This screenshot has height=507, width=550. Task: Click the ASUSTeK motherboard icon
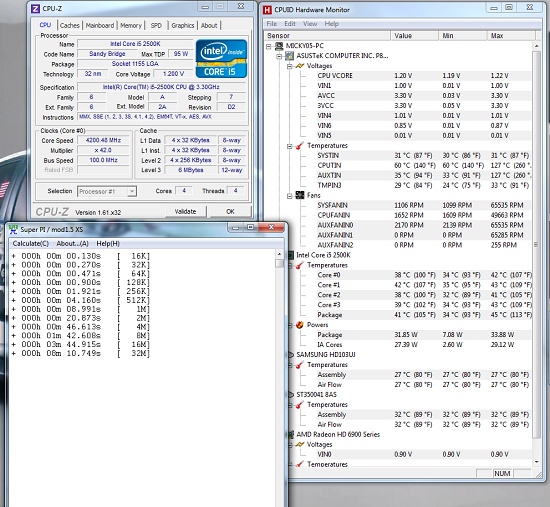(289, 56)
